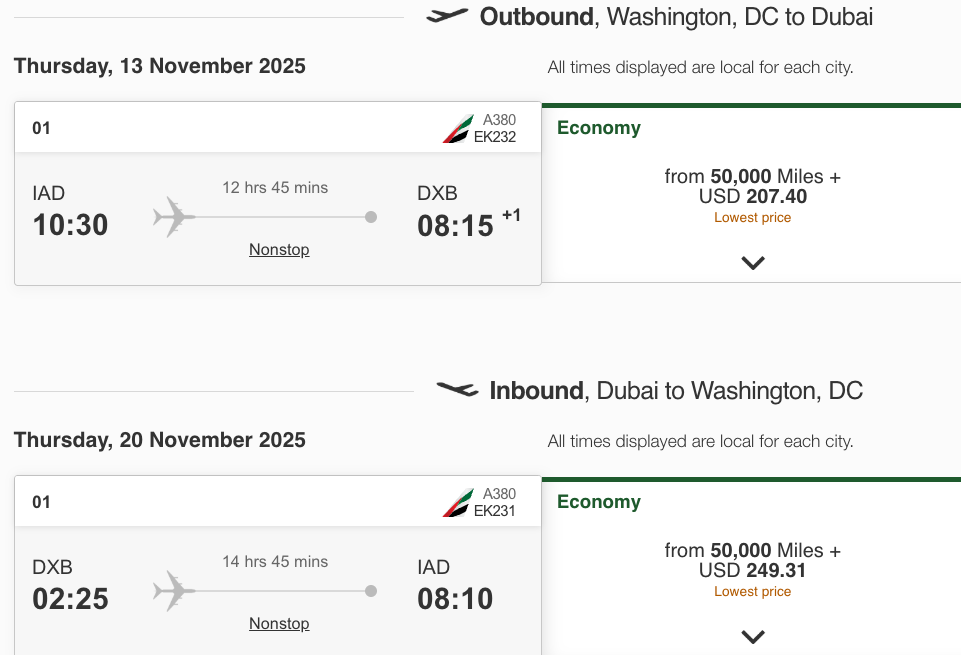This screenshot has height=655, width=961.
Task: Click Emirates logo beside EK231
Action: [x=458, y=502]
